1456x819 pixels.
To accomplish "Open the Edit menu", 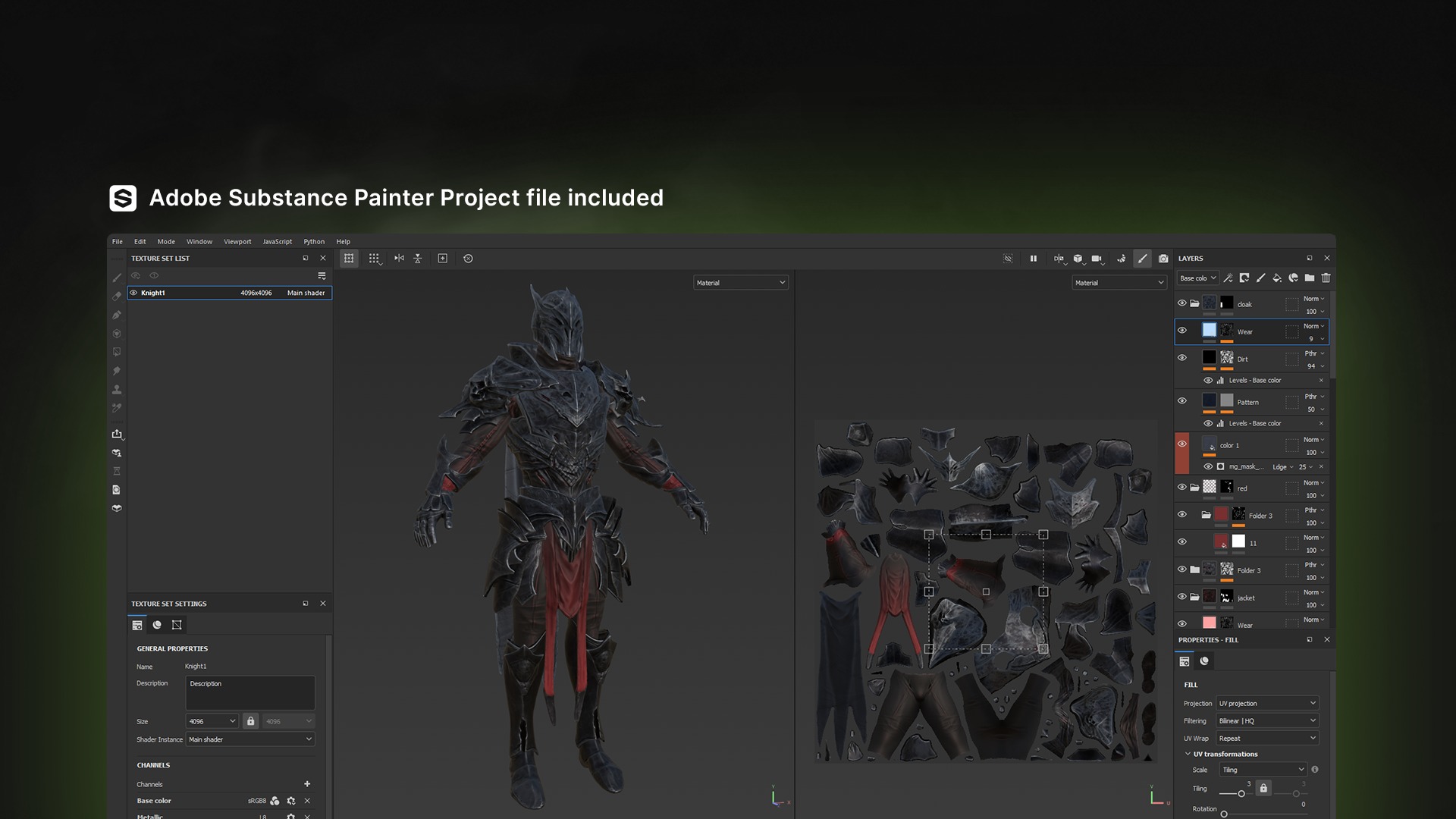I will click(x=140, y=242).
